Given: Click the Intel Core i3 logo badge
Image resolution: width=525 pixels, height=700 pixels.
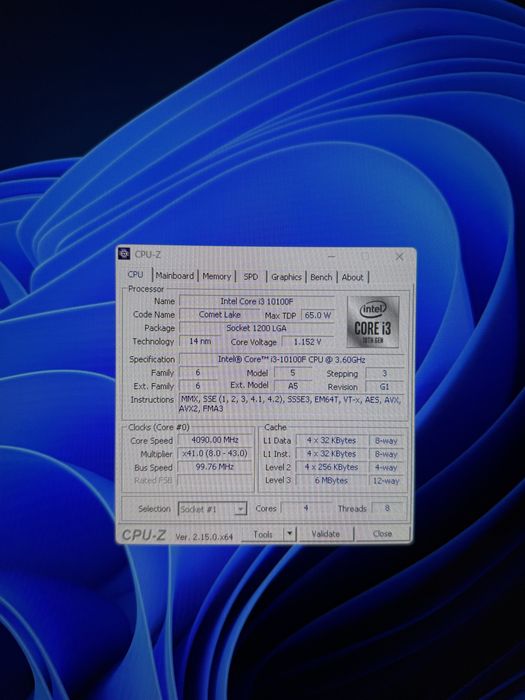Looking at the screenshot, I should coord(373,321).
